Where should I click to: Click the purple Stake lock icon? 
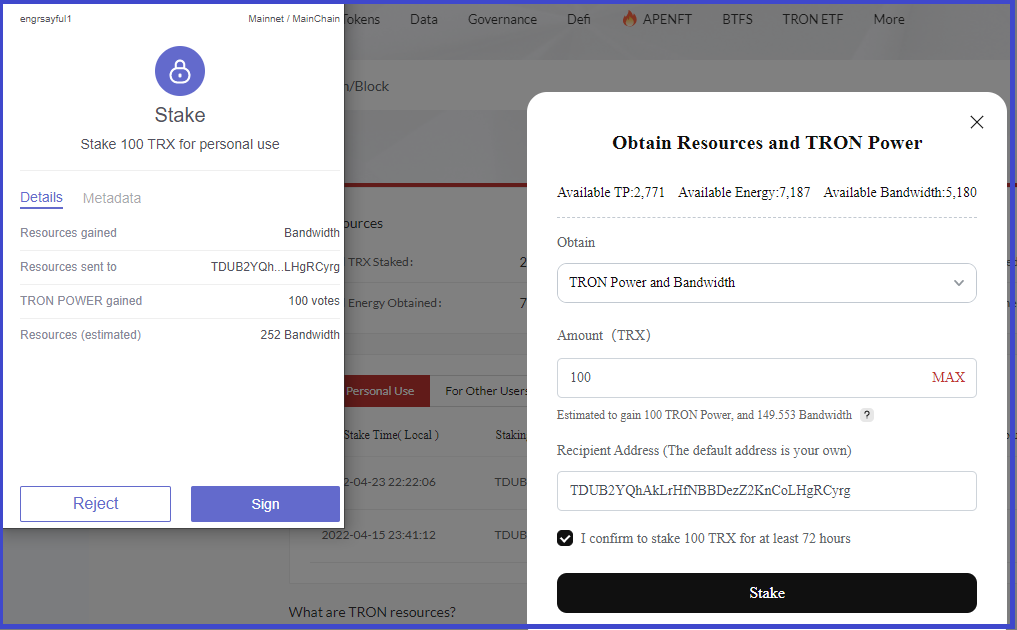(180, 71)
